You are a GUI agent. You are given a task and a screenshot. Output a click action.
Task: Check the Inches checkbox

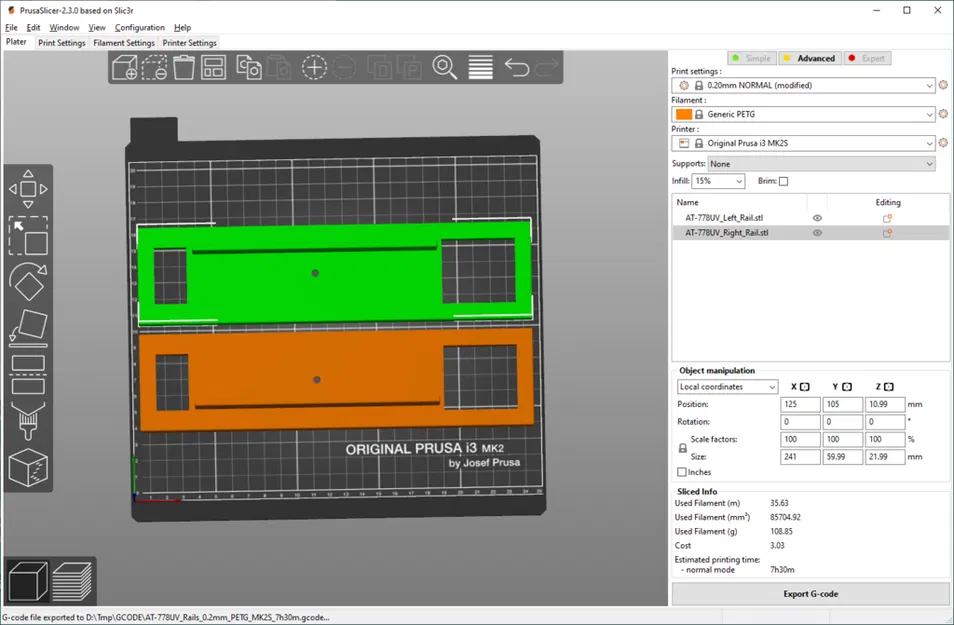point(682,472)
